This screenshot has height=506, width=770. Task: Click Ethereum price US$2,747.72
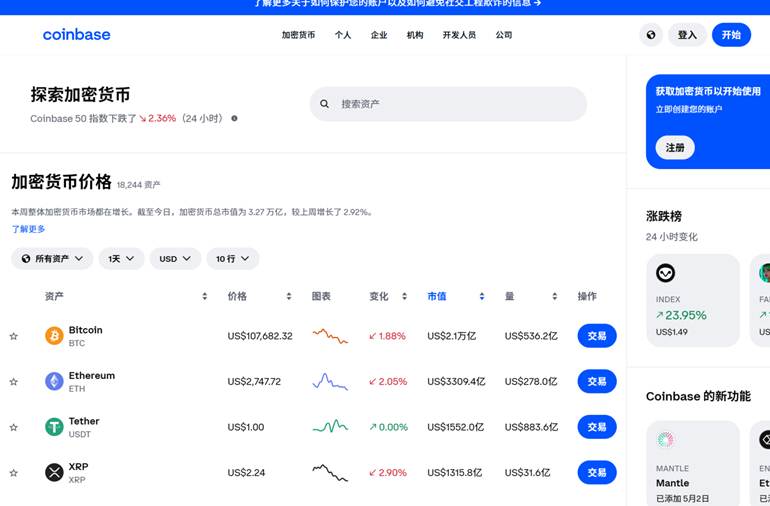click(x=254, y=381)
